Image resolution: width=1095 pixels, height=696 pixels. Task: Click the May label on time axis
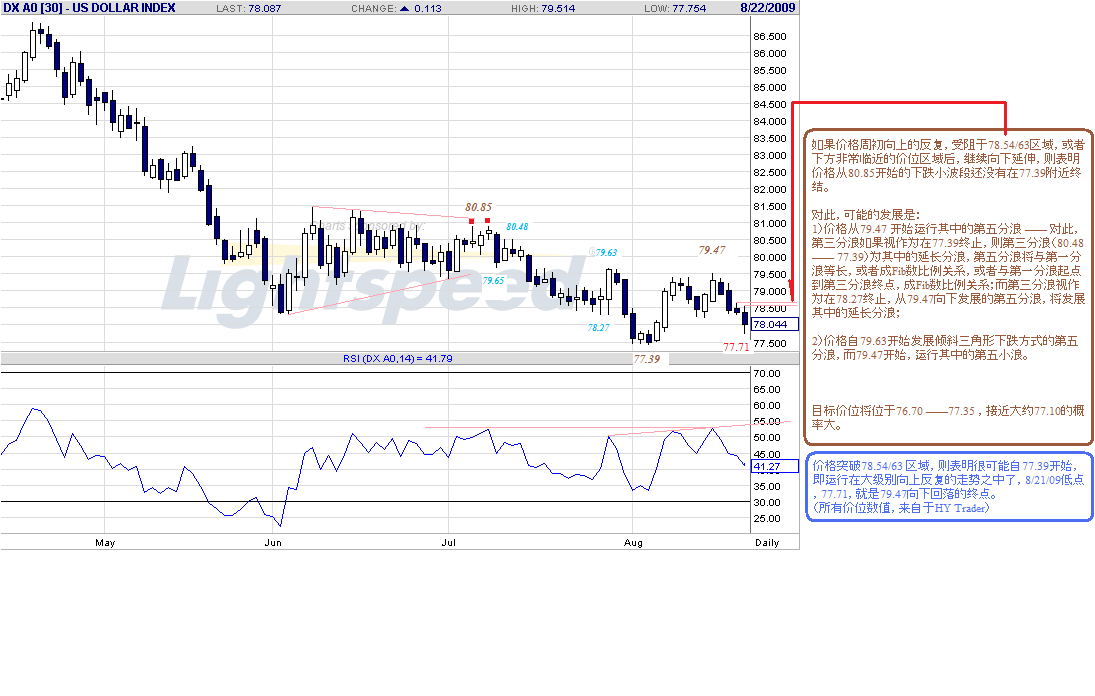pyautogui.click(x=105, y=542)
